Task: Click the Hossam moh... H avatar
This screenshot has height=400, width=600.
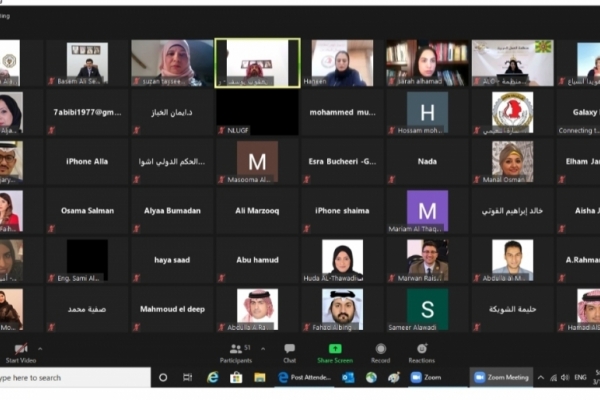Action: (427, 113)
